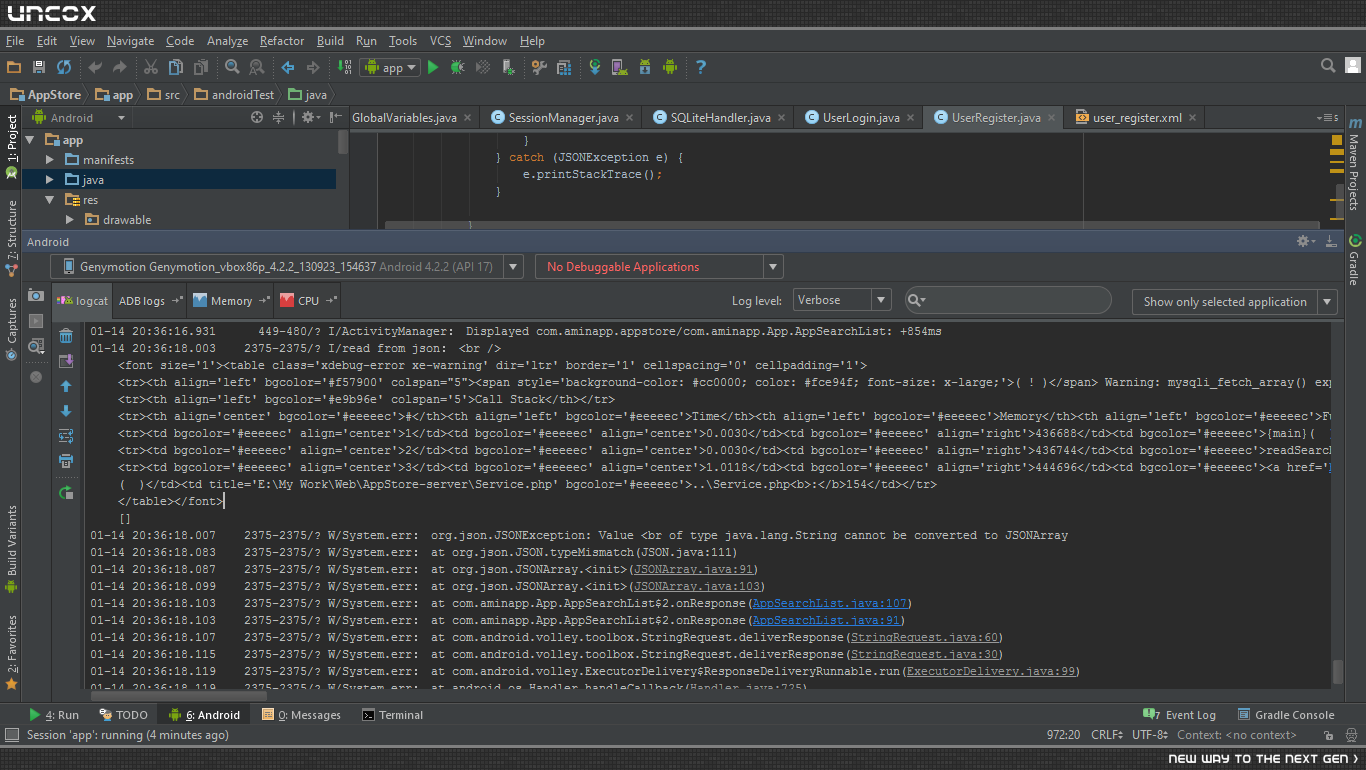Switch to the user_register.xml tab
Screen dimensions: 1366x770
pos(1134,118)
